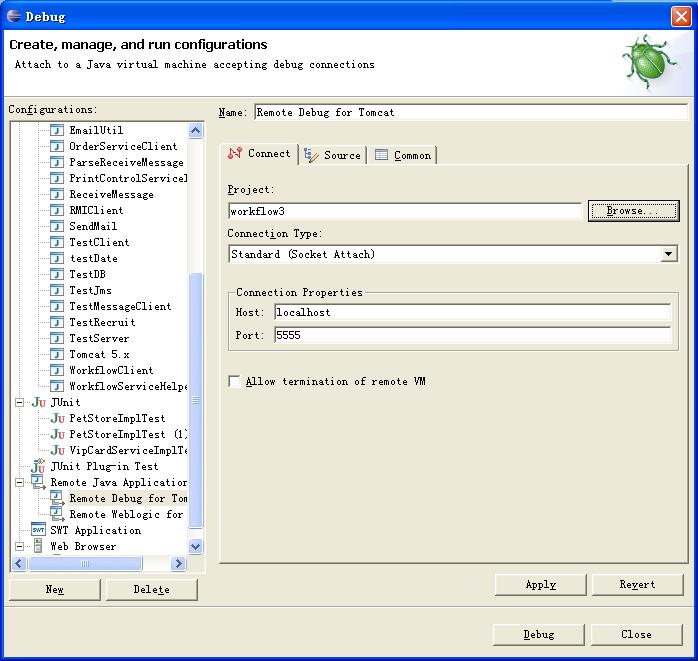The image size is (698, 661).
Task: Click the Host field with localhost
Action: pos(473,312)
